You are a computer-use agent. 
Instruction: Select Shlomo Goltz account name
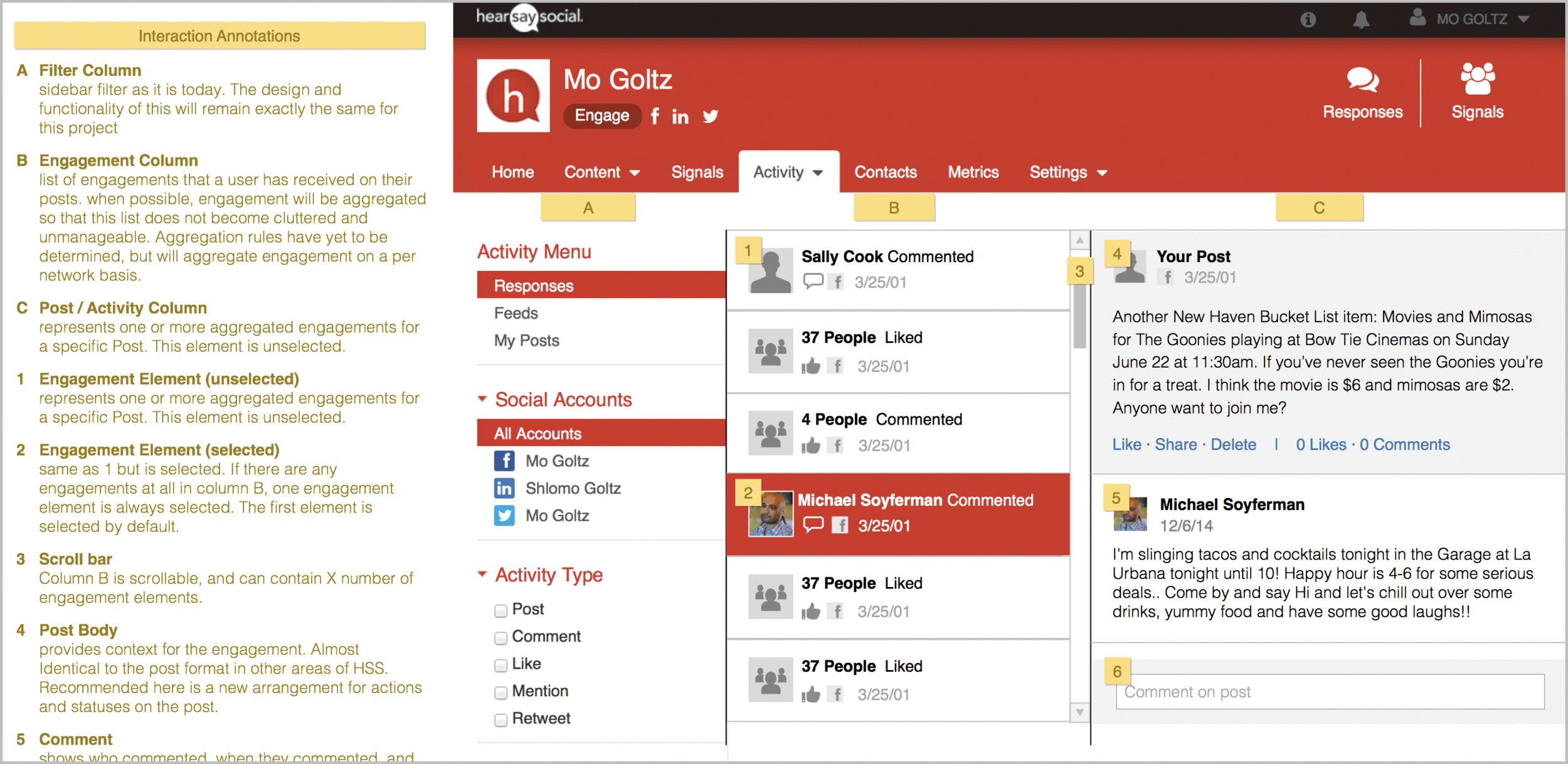tap(573, 488)
